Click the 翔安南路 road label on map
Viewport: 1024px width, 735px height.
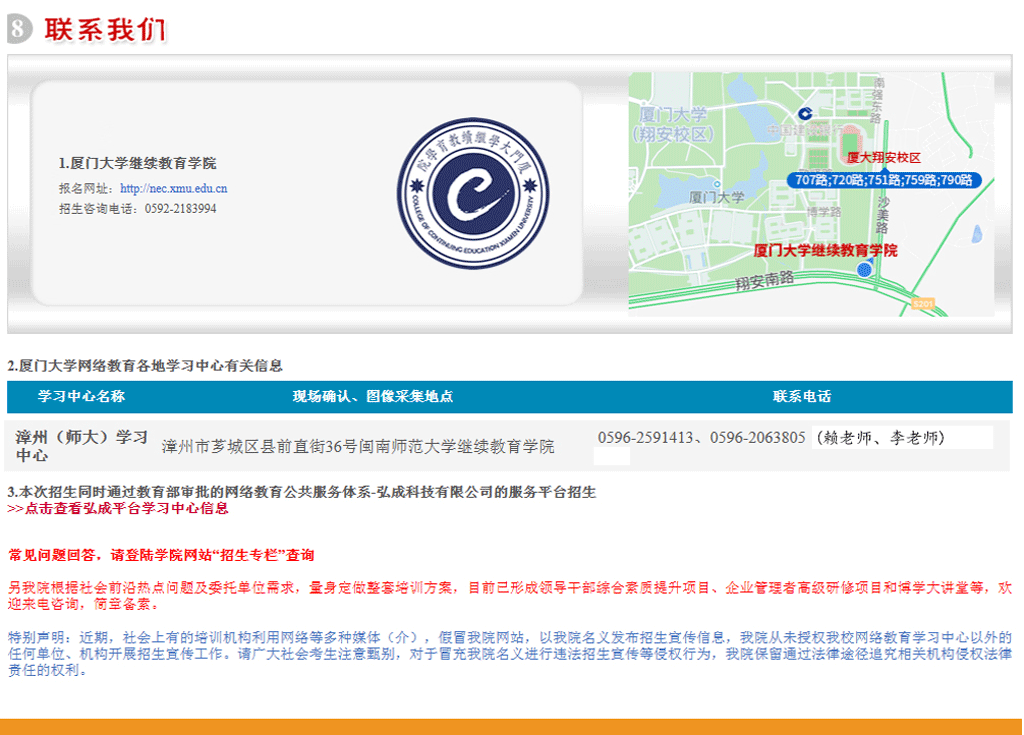tap(765, 280)
